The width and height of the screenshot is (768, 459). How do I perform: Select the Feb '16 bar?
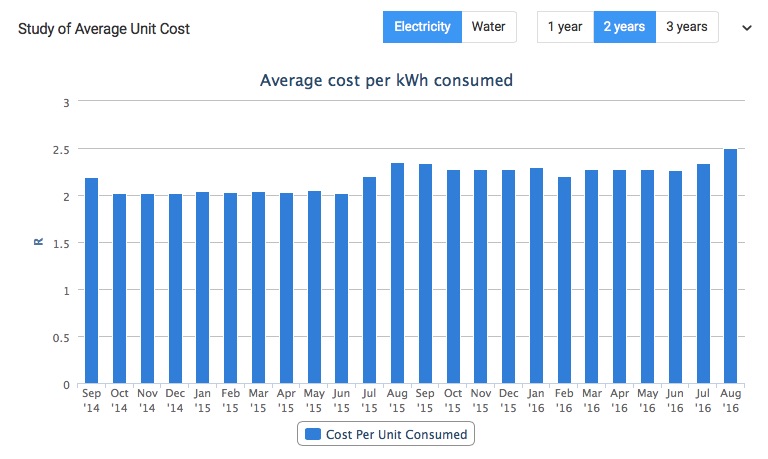[x=564, y=281]
